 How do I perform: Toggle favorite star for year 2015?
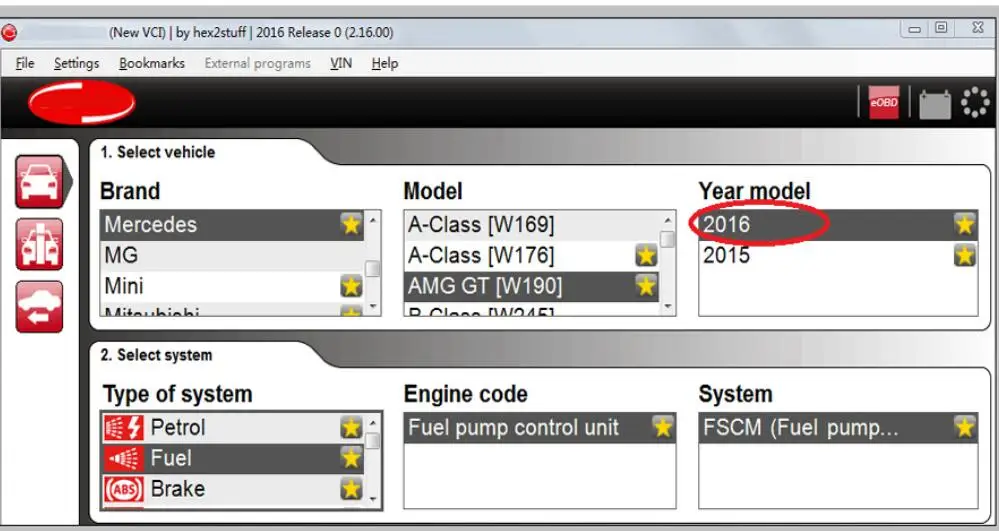pyautogui.click(x=965, y=256)
